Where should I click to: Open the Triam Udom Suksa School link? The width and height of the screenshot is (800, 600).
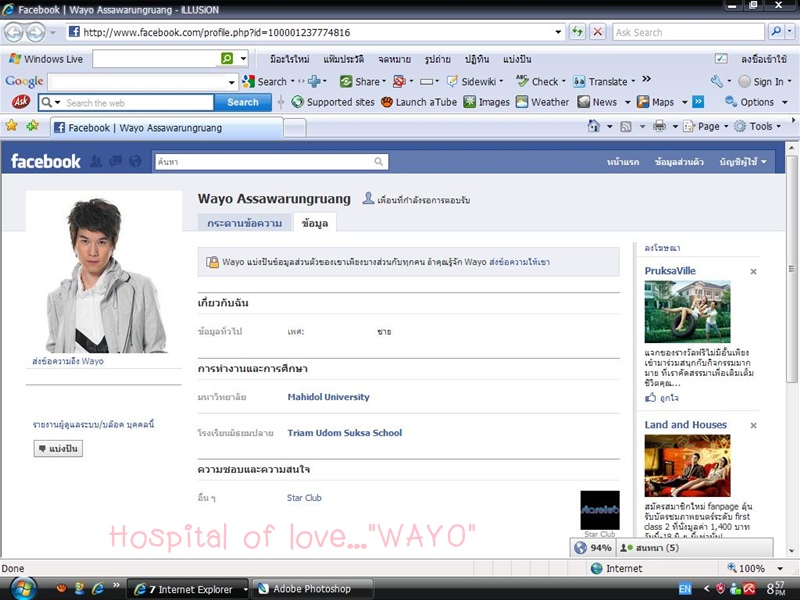345,433
